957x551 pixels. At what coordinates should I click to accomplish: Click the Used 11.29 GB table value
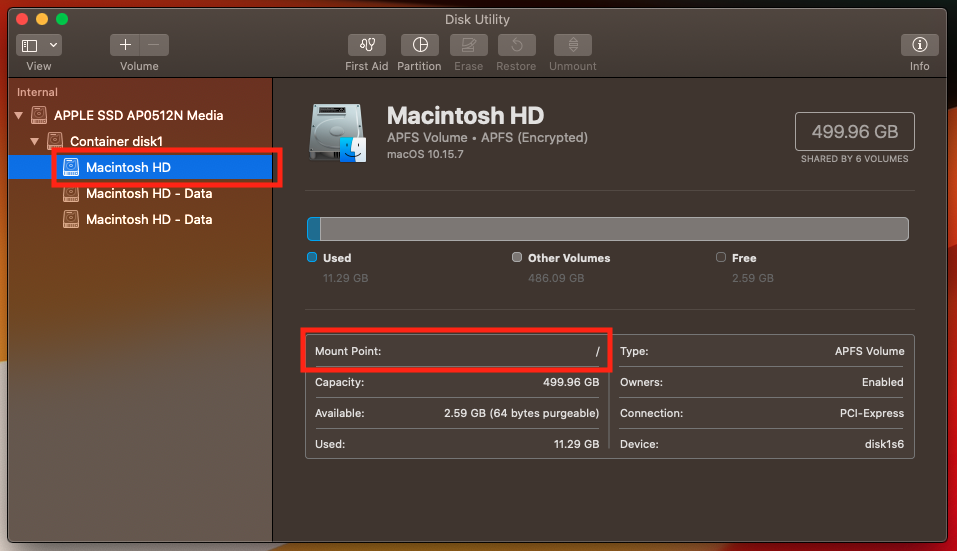pyautogui.click(x=576, y=444)
